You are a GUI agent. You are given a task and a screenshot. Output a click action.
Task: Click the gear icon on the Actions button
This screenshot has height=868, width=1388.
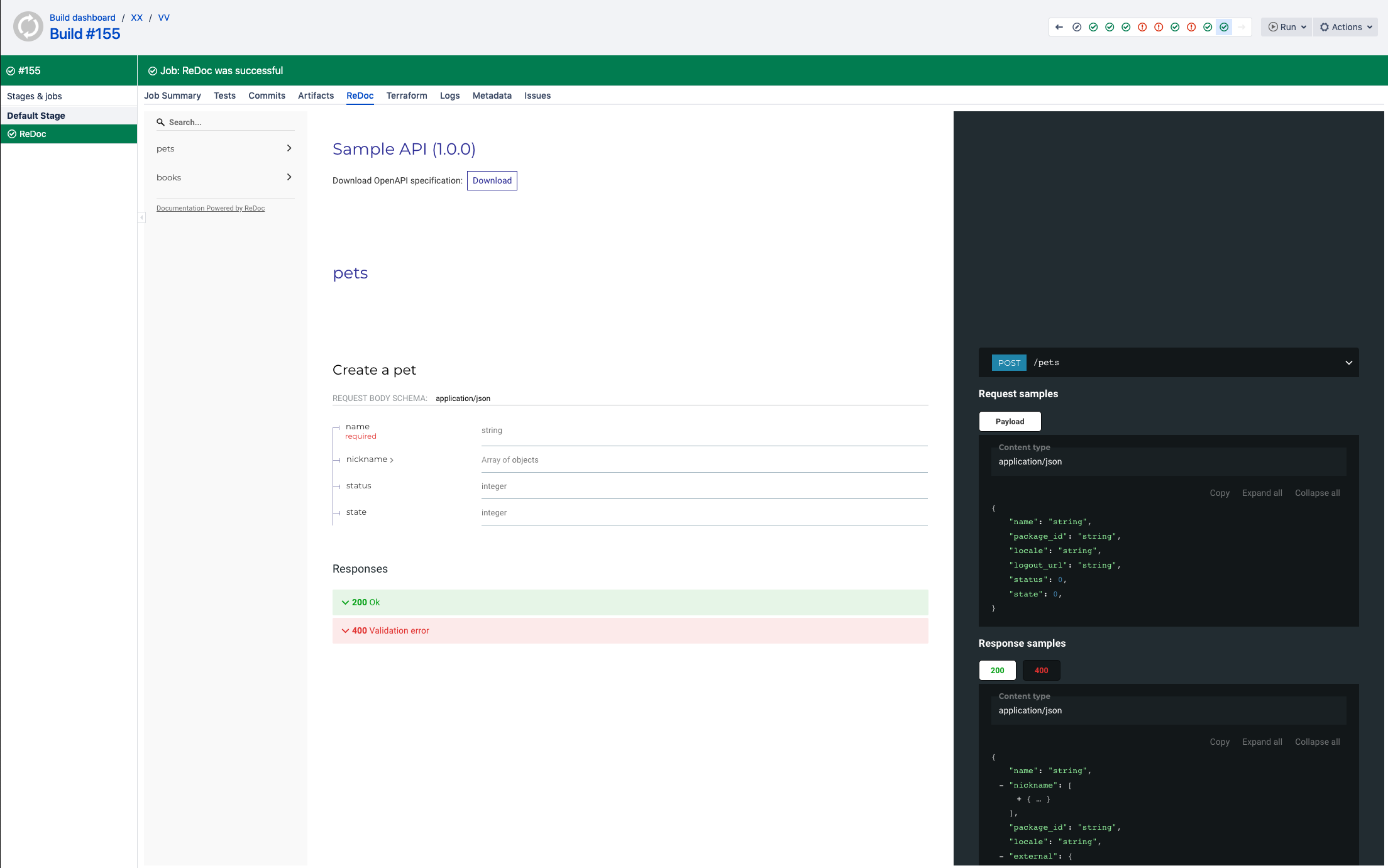tap(1325, 27)
